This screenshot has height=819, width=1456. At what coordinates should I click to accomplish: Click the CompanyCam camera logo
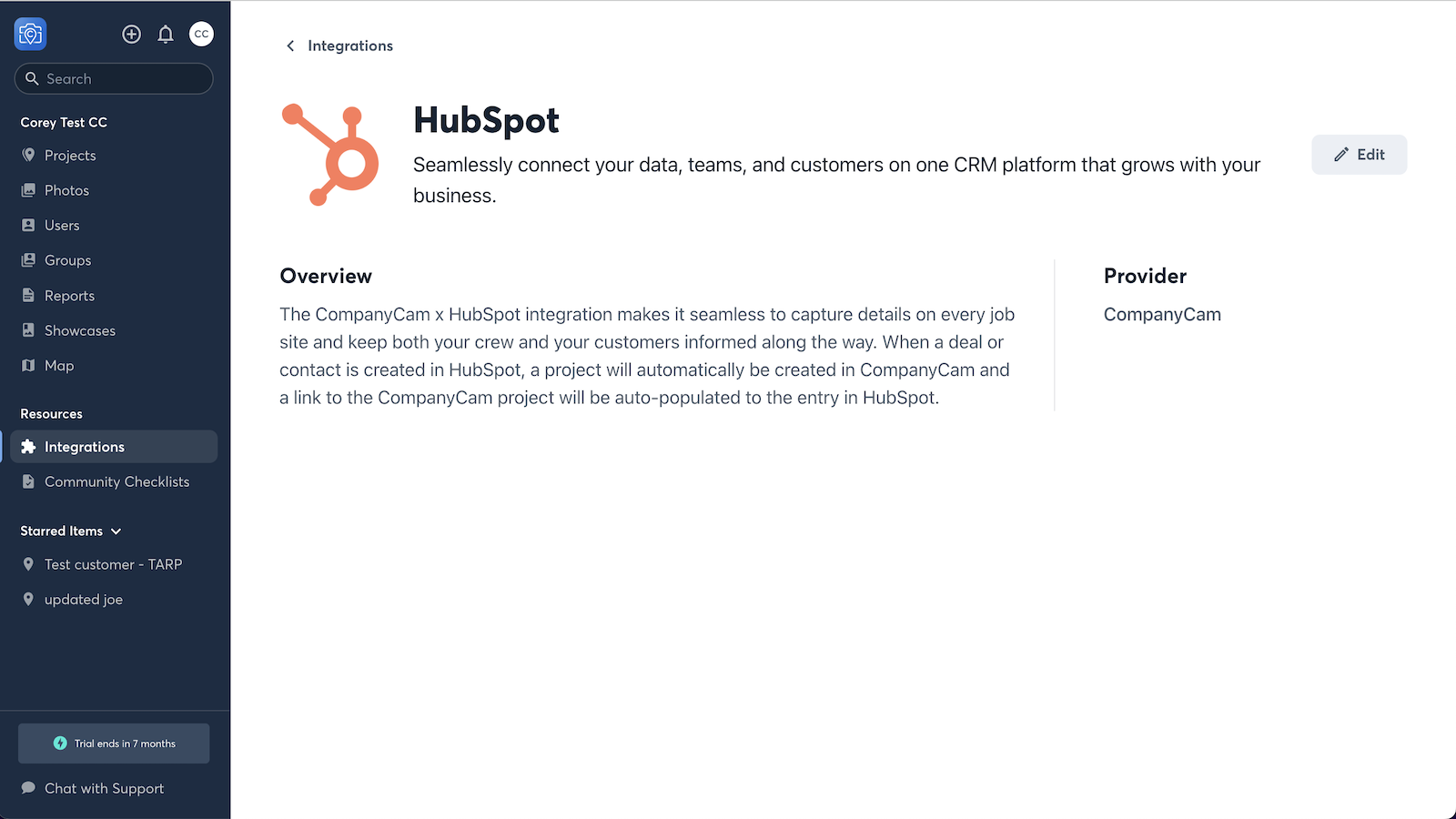(30, 34)
